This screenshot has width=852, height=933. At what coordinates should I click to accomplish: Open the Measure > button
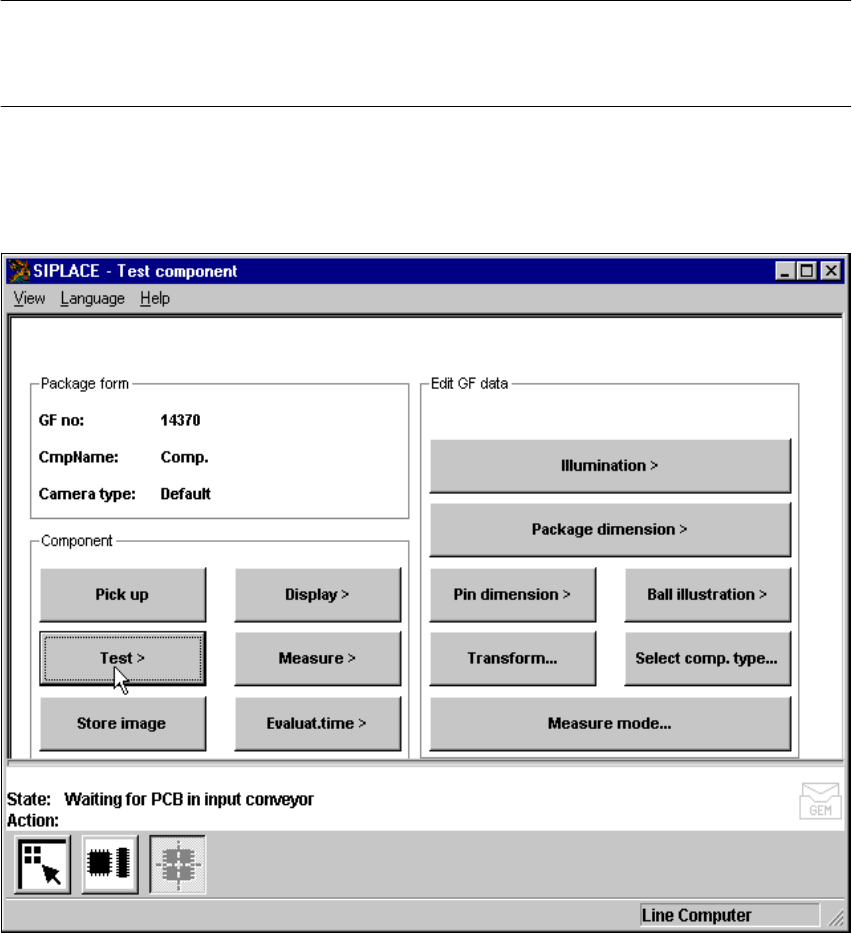click(x=318, y=659)
